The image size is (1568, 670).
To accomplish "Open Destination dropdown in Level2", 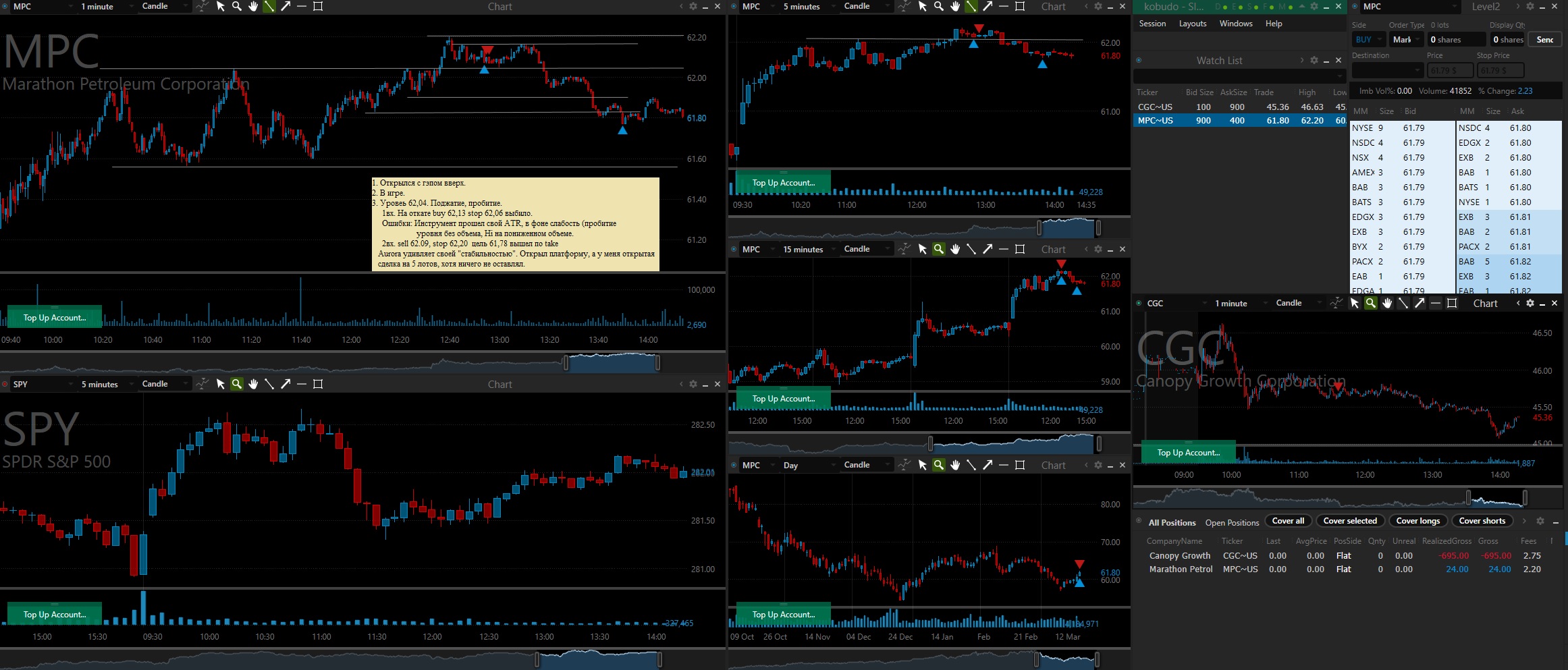I will [1387, 70].
